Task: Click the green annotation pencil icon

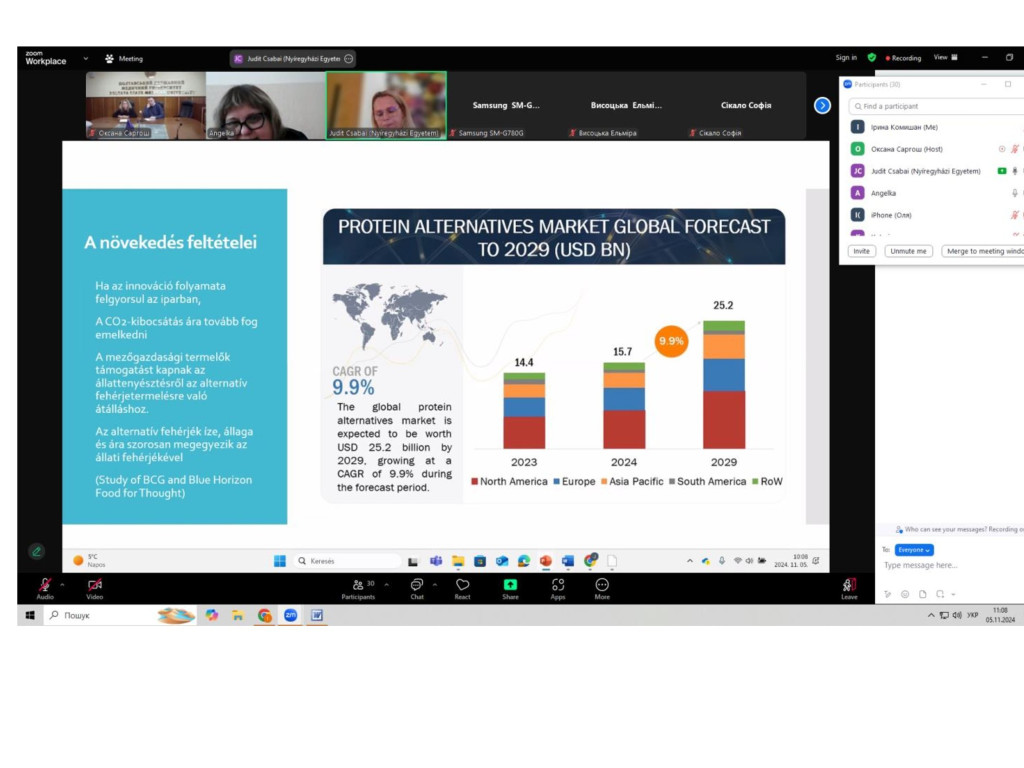Action: point(37,551)
